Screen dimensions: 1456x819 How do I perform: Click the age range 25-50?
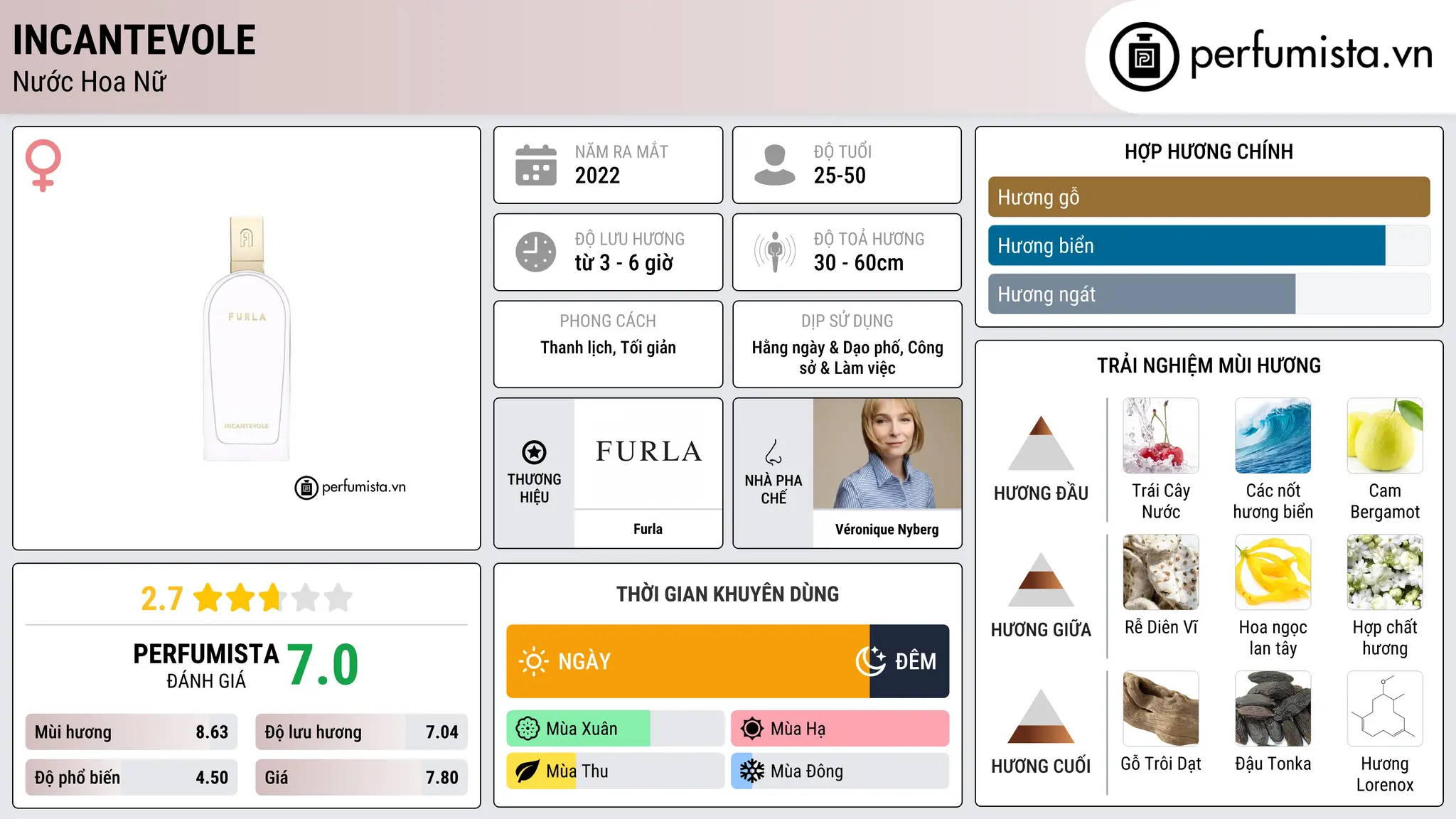coord(840,176)
